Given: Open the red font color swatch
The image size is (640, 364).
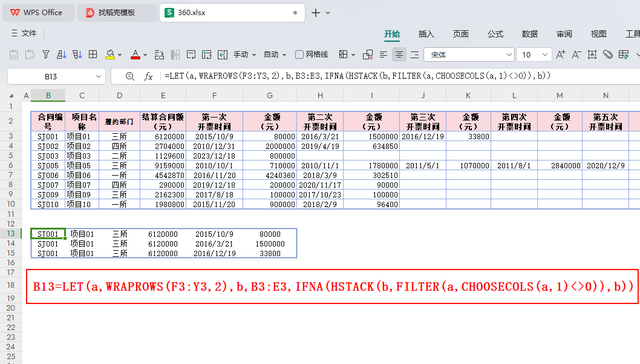Looking at the screenshot, I should (135, 55).
